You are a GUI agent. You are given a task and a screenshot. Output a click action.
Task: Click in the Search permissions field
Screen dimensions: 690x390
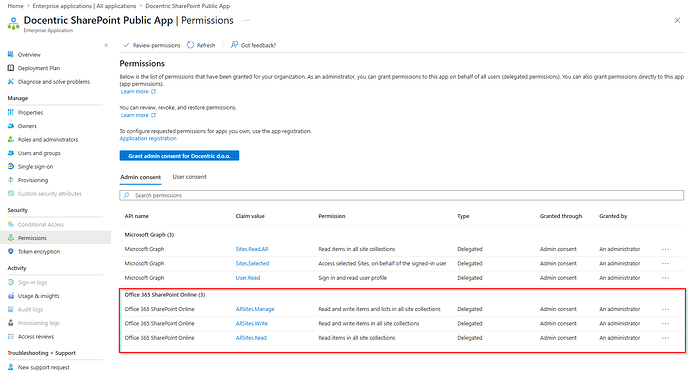pyautogui.click(x=401, y=195)
